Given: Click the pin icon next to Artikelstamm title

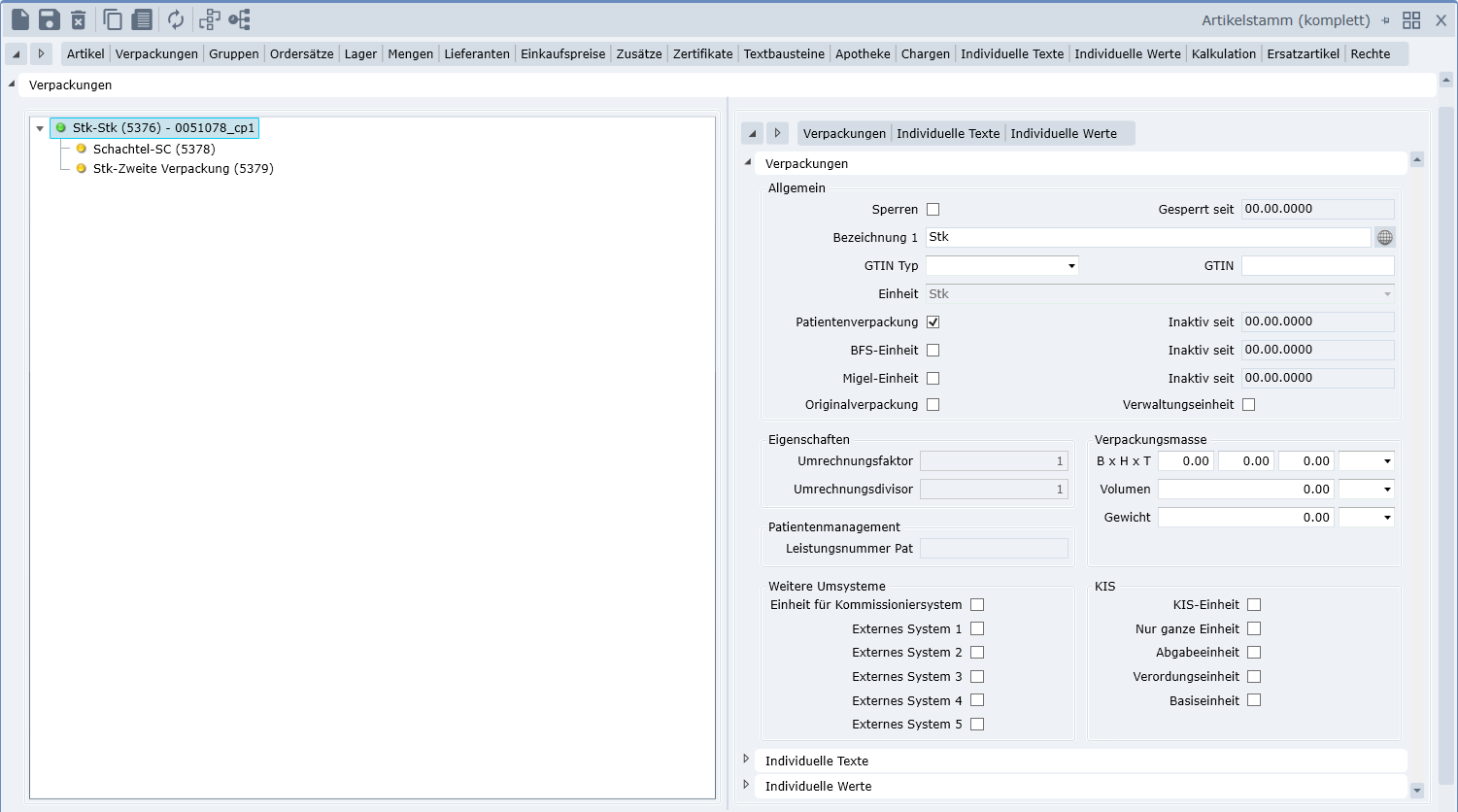Looking at the screenshot, I should point(1386,20).
